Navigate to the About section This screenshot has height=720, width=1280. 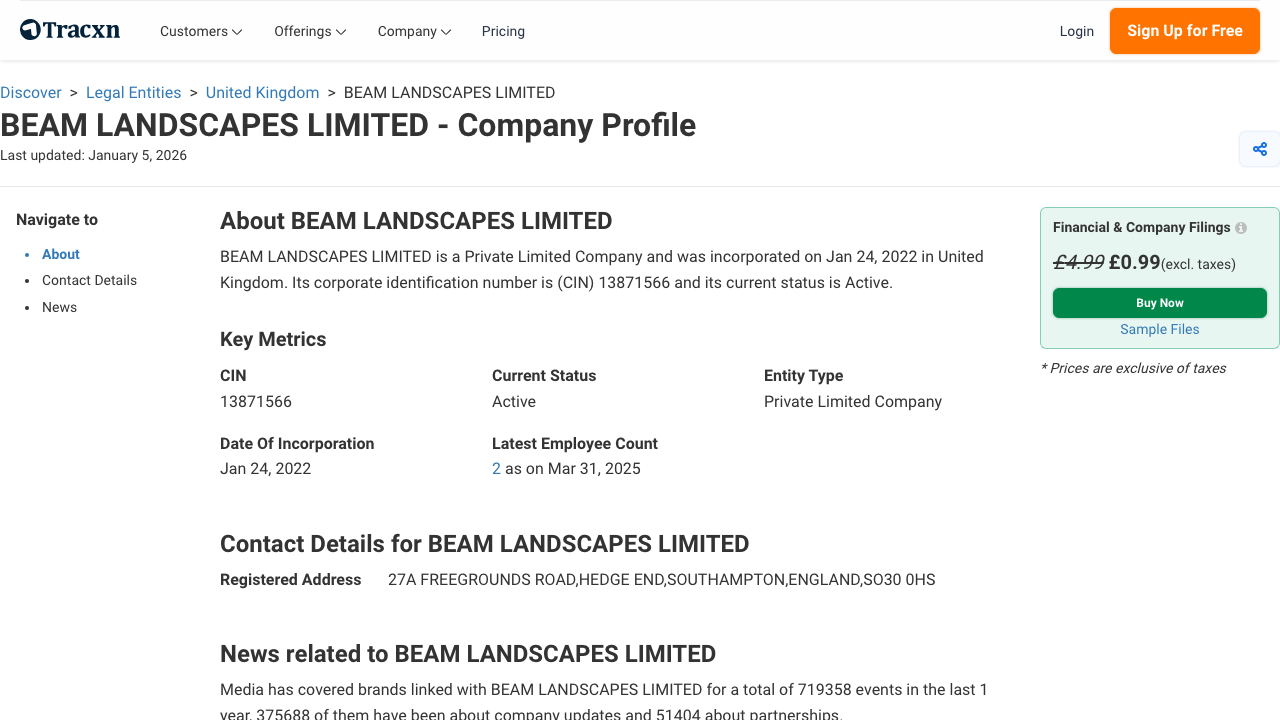[x=60, y=254]
